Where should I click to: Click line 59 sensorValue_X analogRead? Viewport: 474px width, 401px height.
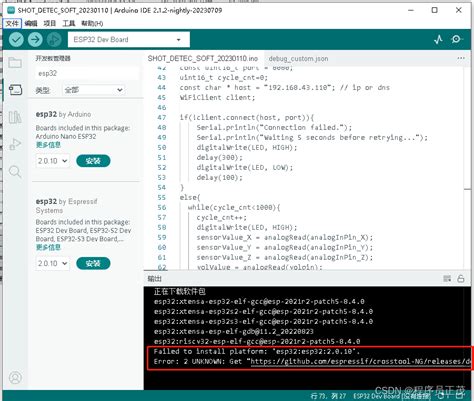[x=285, y=238]
